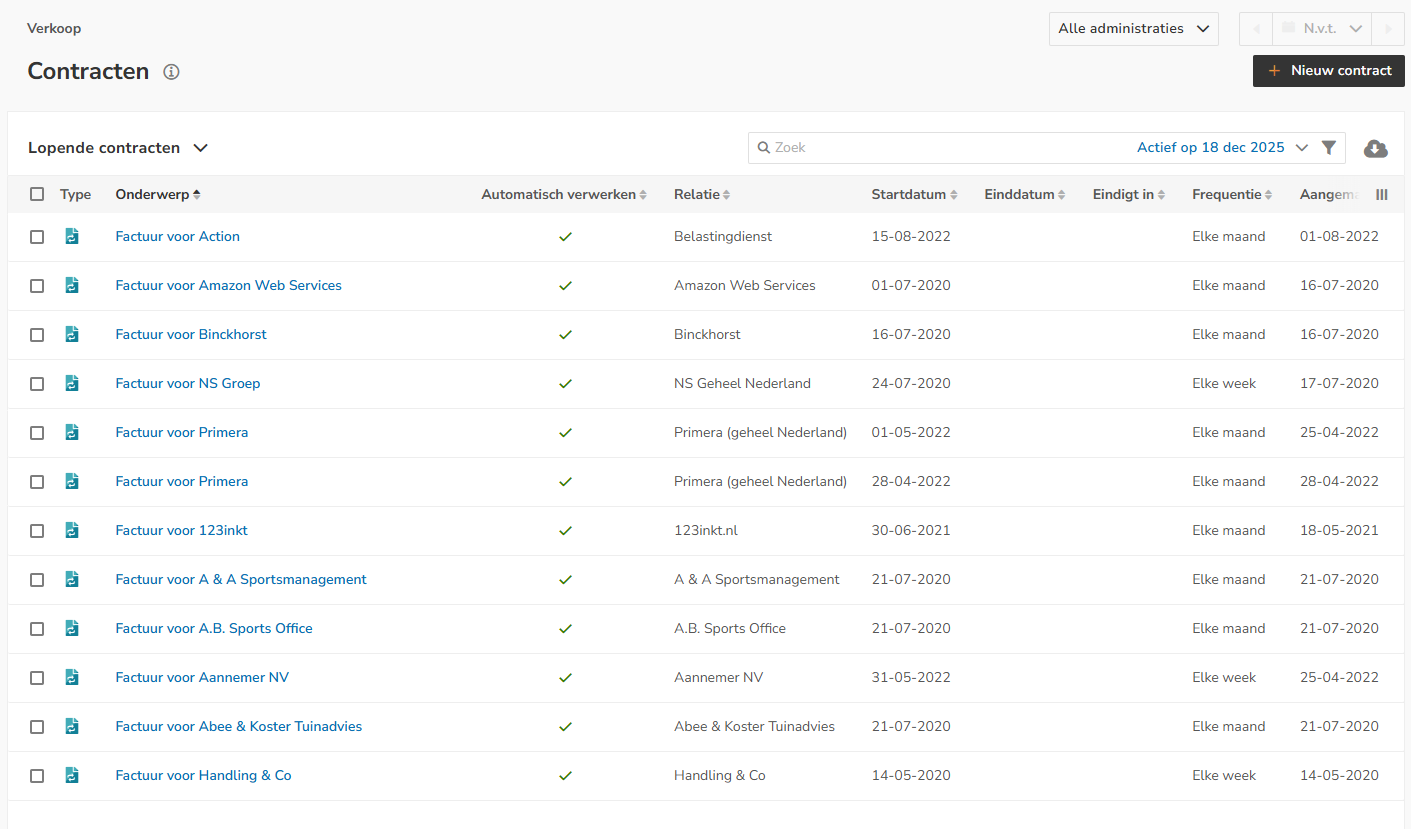Expand the Lopende contracten view selector

118,148
